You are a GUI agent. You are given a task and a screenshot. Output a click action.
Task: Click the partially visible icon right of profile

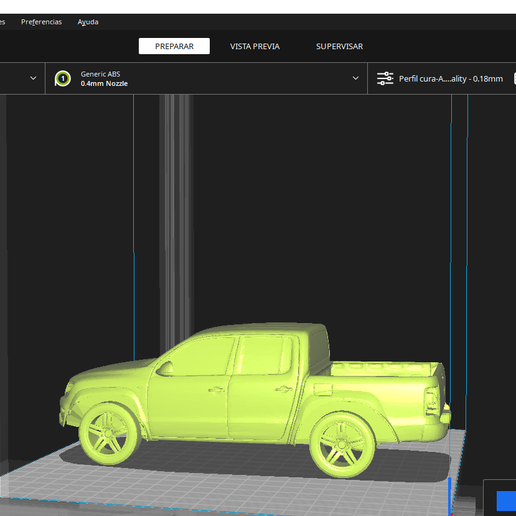pyautogui.click(x=514, y=79)
